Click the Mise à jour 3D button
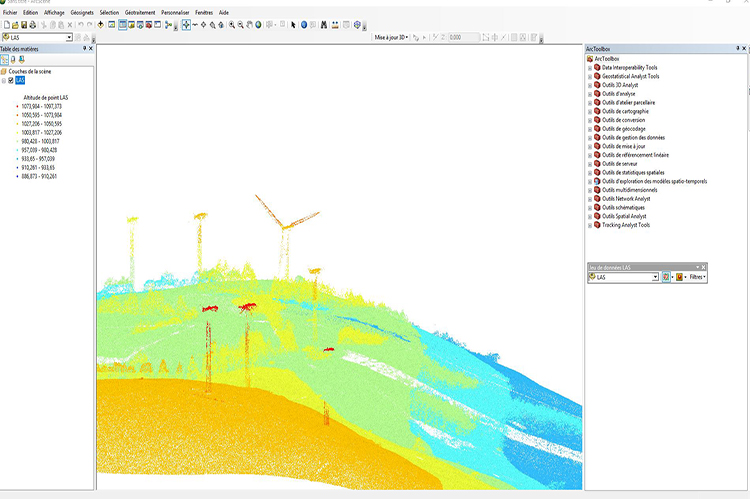Image resolution: width=750 pixels, height=499 pixels. pos(391,37)
